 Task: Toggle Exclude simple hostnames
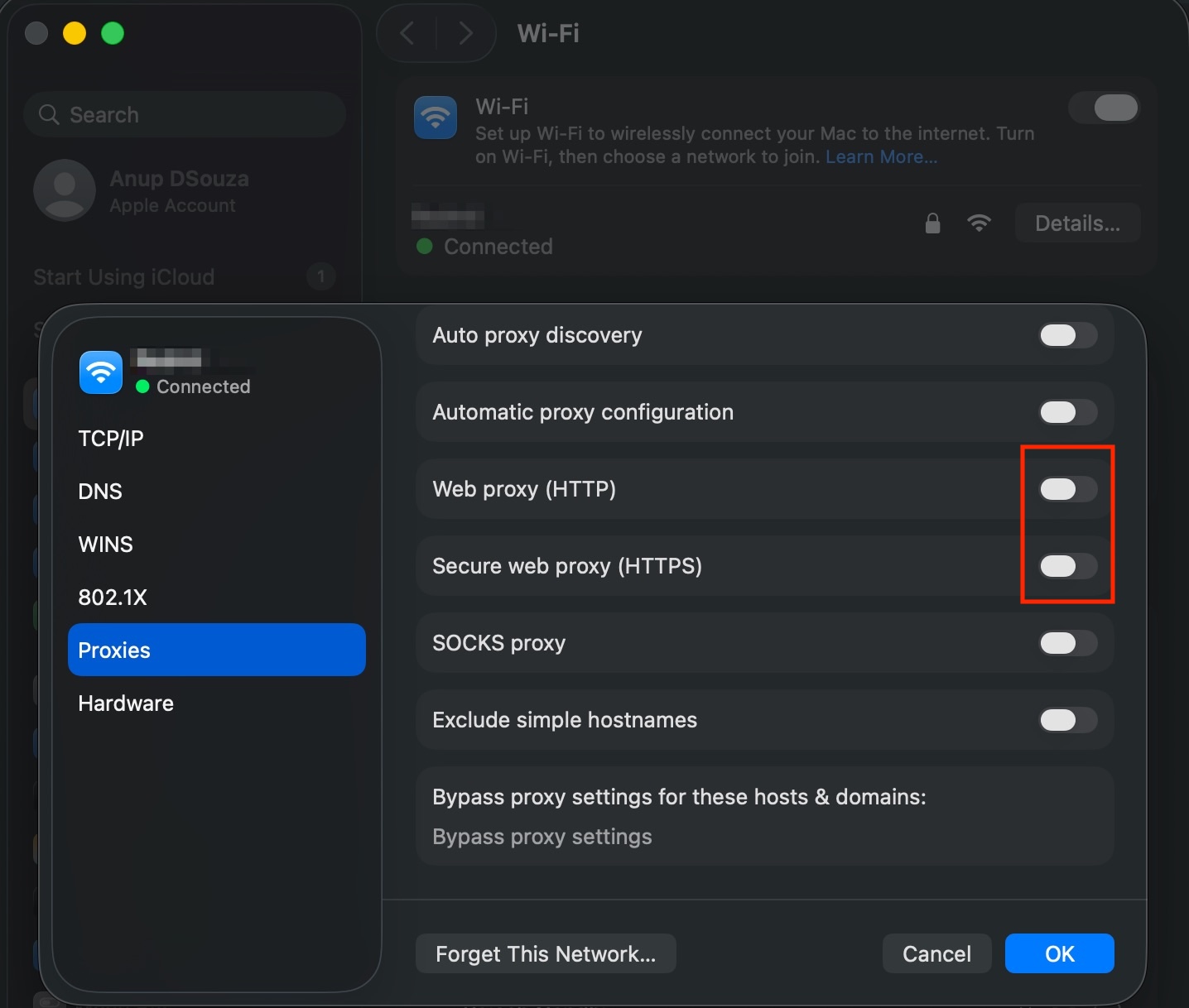pos(1067,720)
